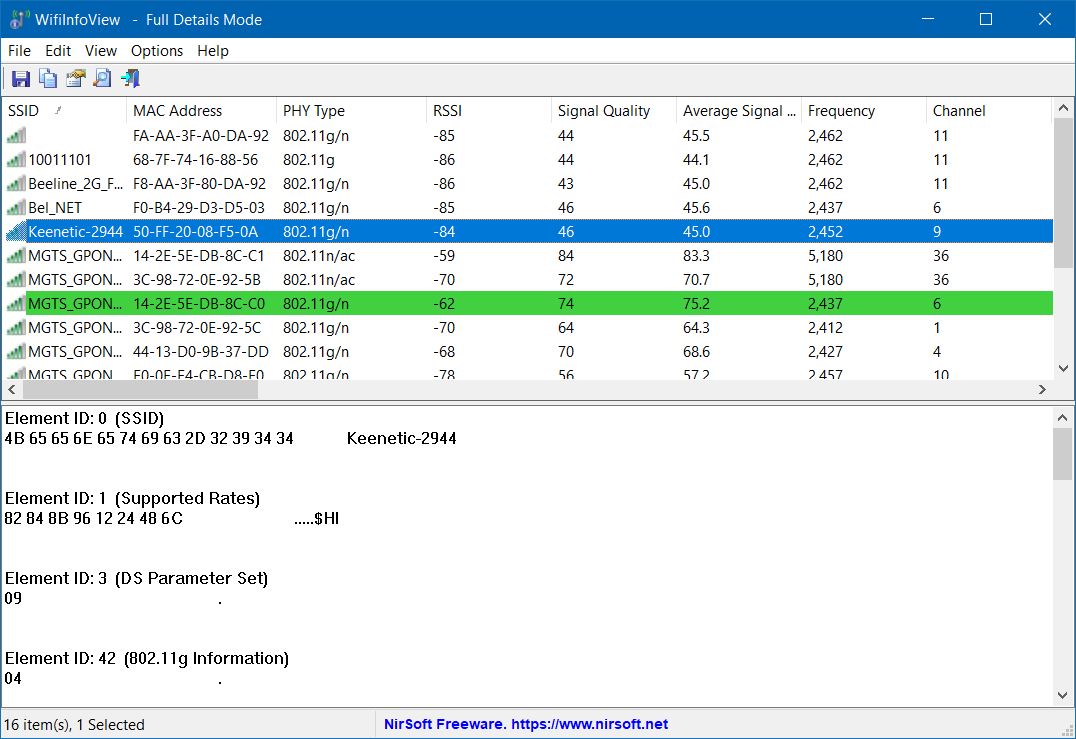1076x739 pixels.
Task: Click the RSSI value -59
Action: click(x=444, y=256)
